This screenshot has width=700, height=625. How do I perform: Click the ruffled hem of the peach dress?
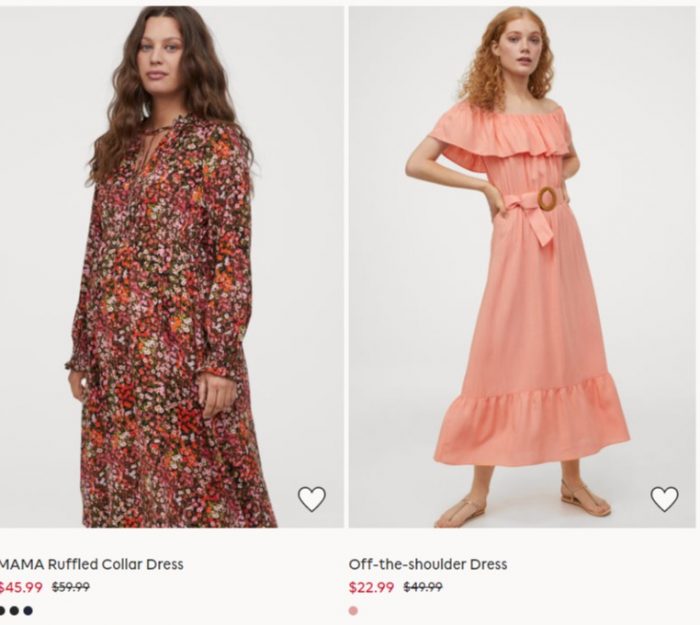(532, 422)
